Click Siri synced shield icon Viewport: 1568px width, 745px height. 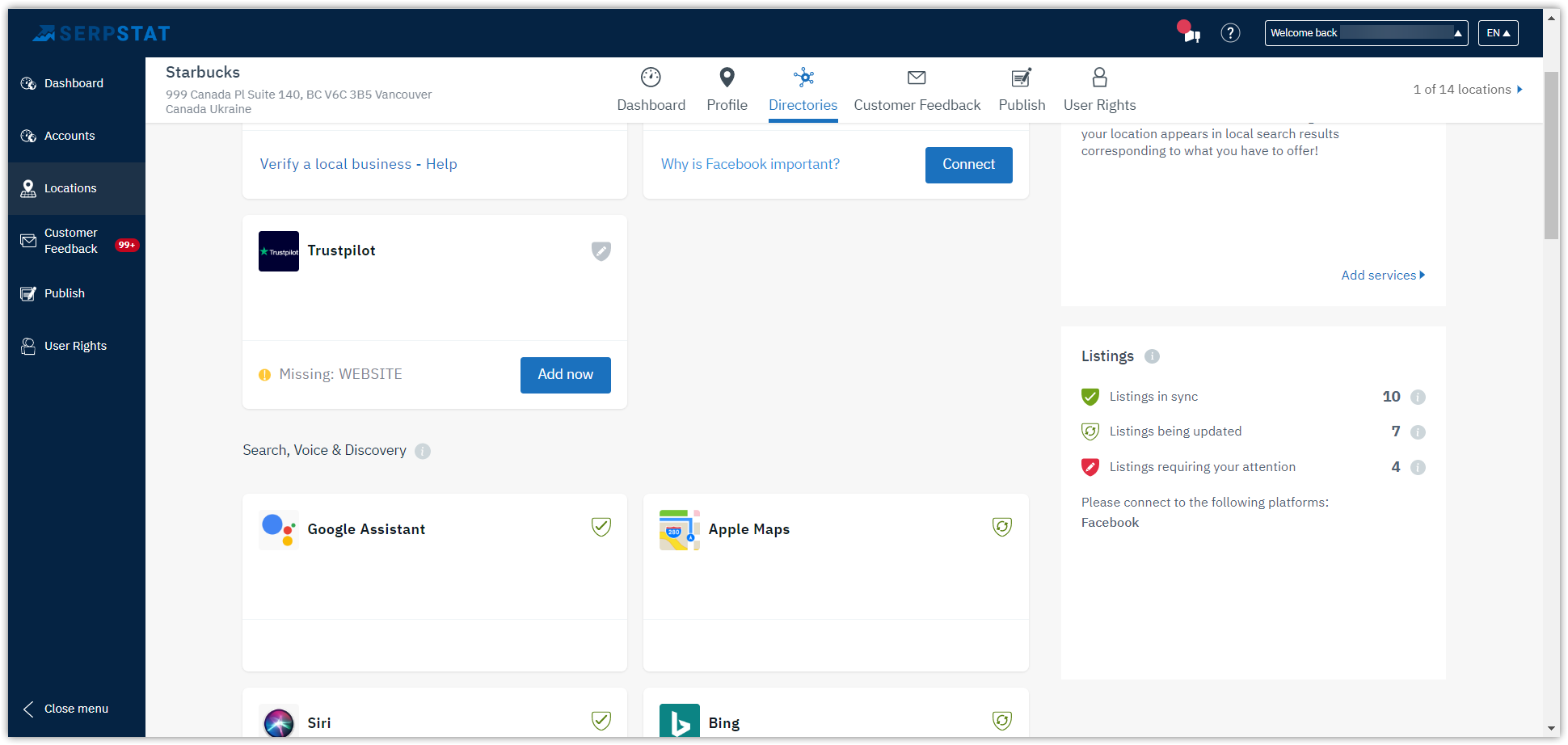(601, 720)
